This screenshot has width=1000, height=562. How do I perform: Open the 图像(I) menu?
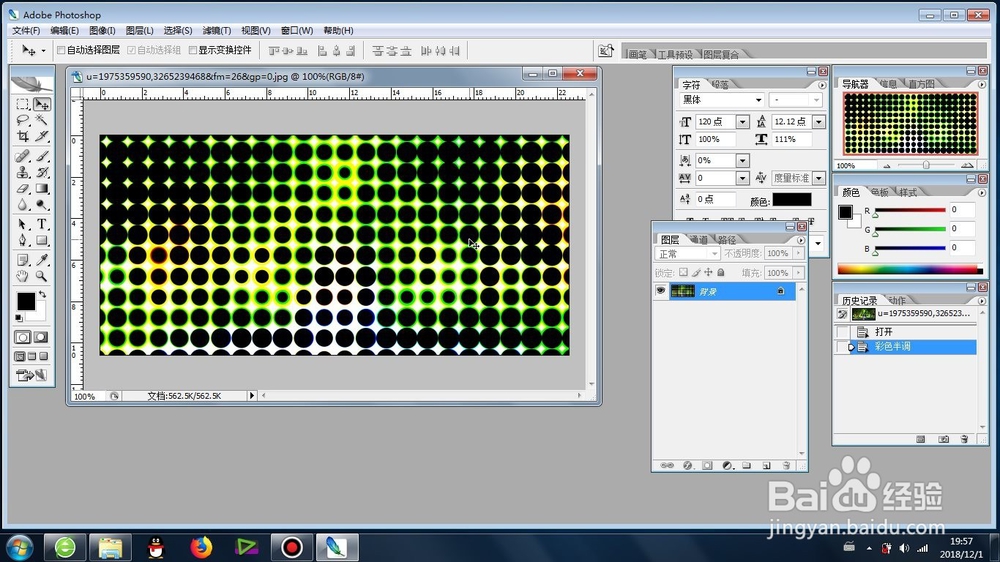[x=102, y=31]
